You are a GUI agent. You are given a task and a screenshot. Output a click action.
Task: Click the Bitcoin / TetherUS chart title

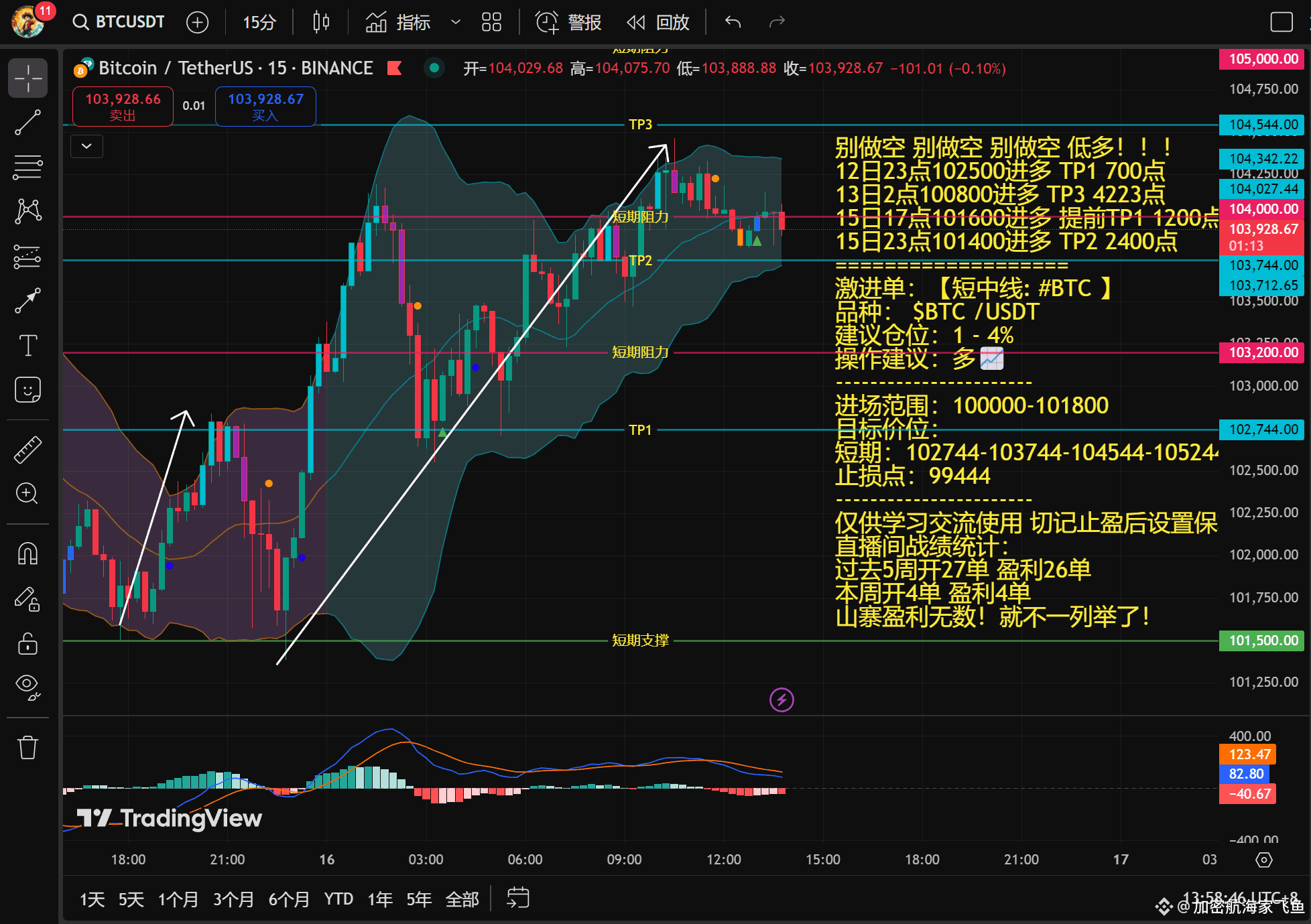click(x=235, y=68)
